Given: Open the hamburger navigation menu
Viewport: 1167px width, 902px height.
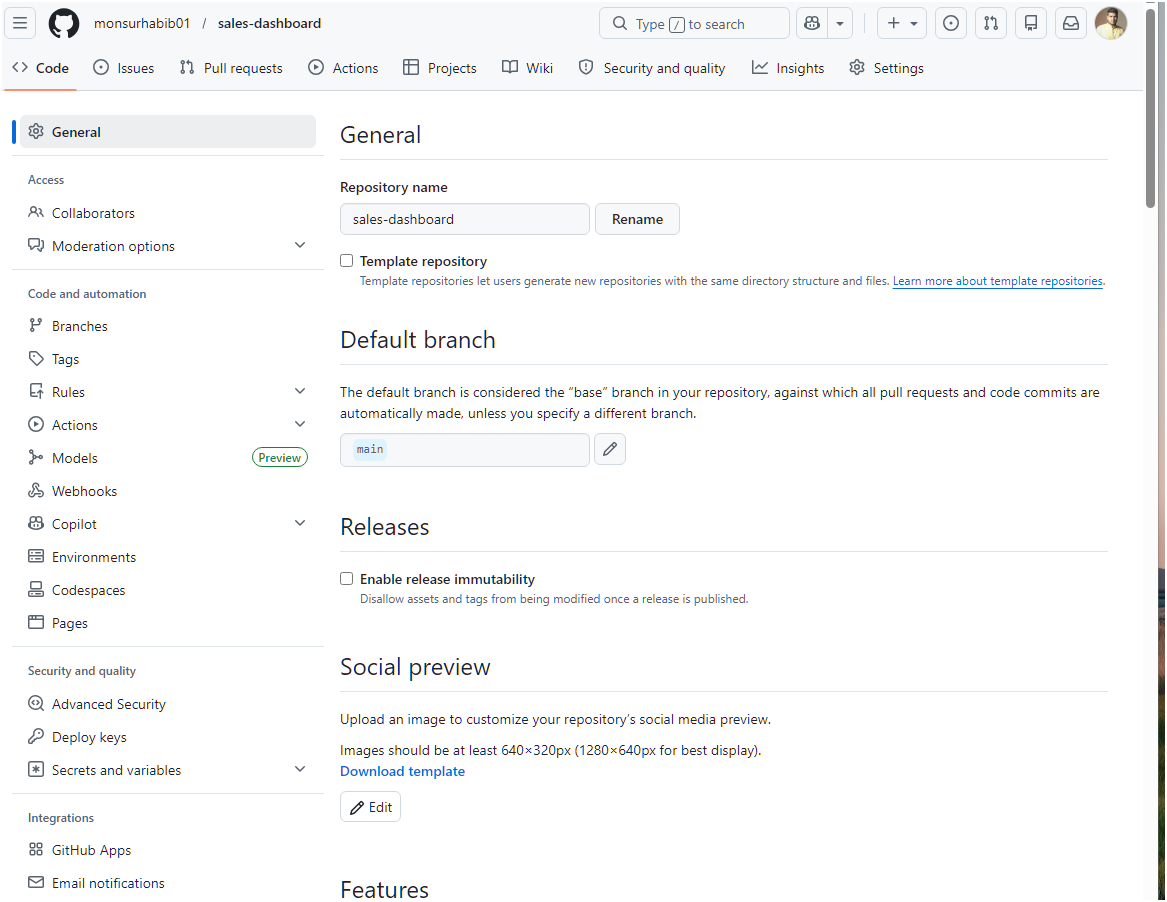Looking at the screenshot, I should coord(20,23).
